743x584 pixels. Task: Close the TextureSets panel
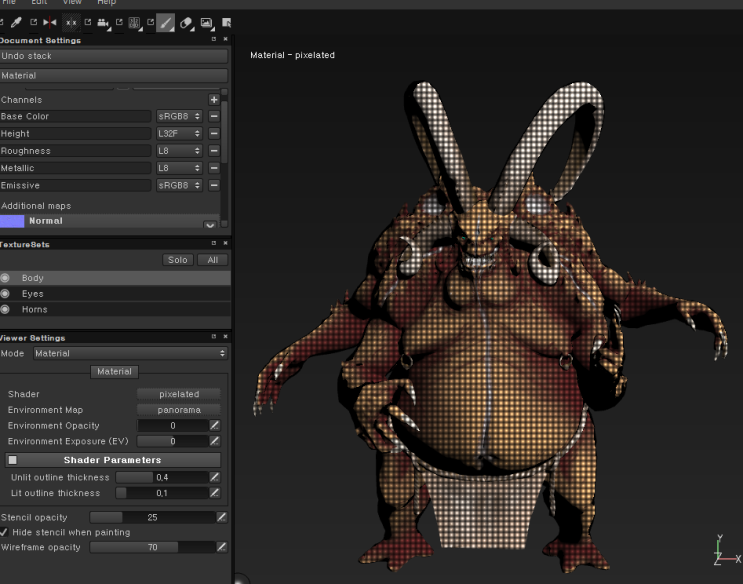coord(226,243)
